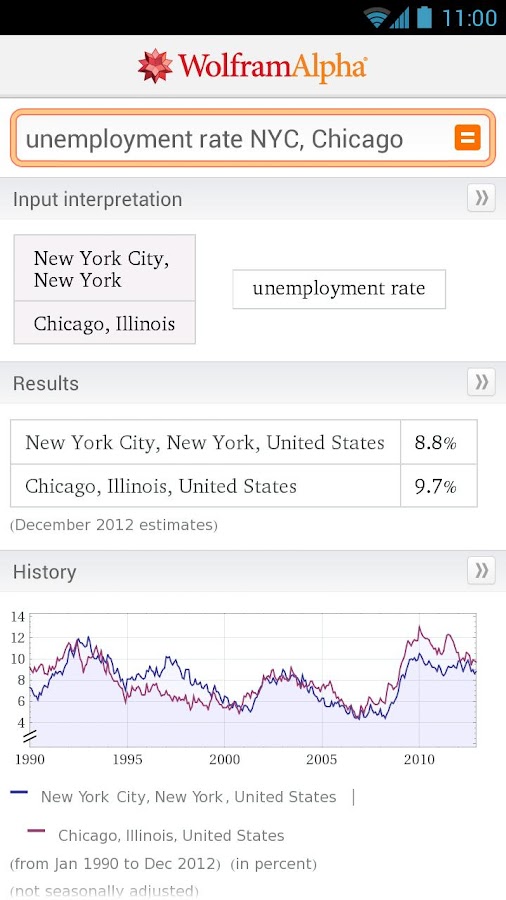Expand the Input interpretation section arrow
Image resolution: width=506 pixels, height=900 pixels.
481,198
